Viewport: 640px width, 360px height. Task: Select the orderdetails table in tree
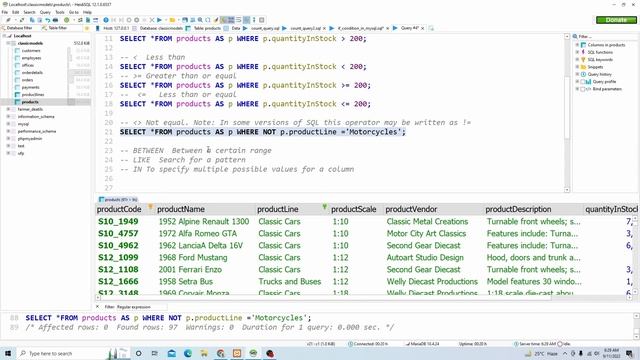pos(32,73)
